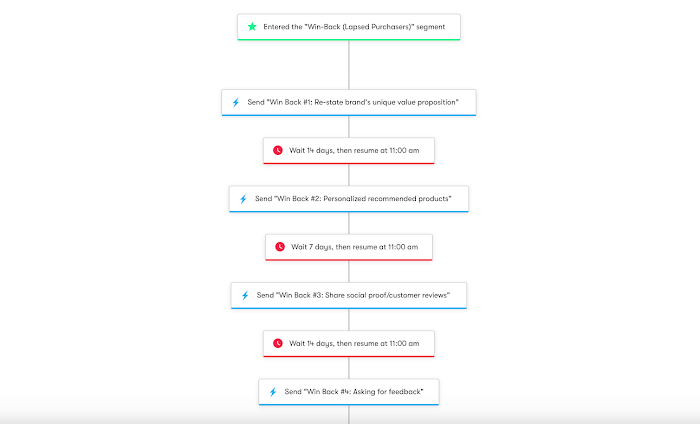This screenshot has height=424, width=700.
Task: Click the lightning icon on Win Back #1 step
Action: click(x=236, y=102)
